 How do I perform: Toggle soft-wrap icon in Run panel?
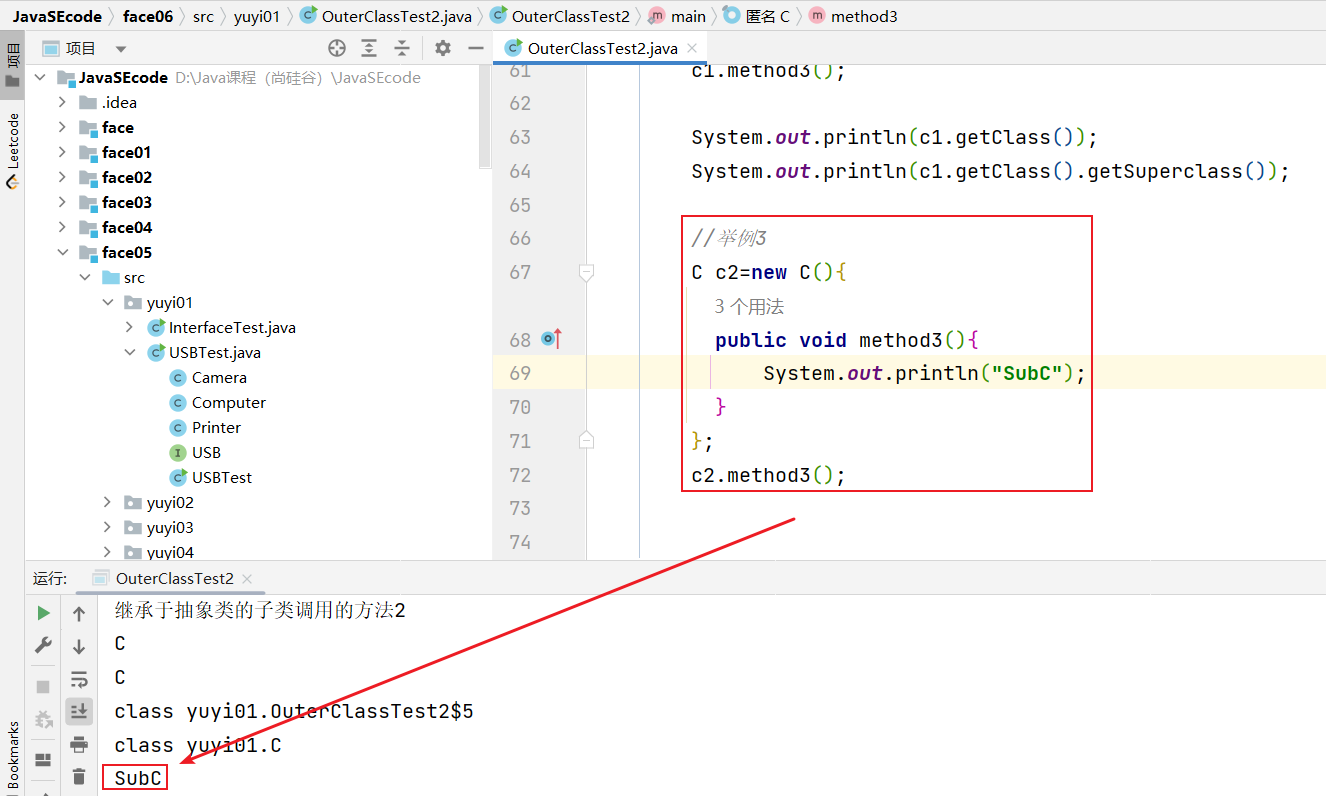point(79,679)
